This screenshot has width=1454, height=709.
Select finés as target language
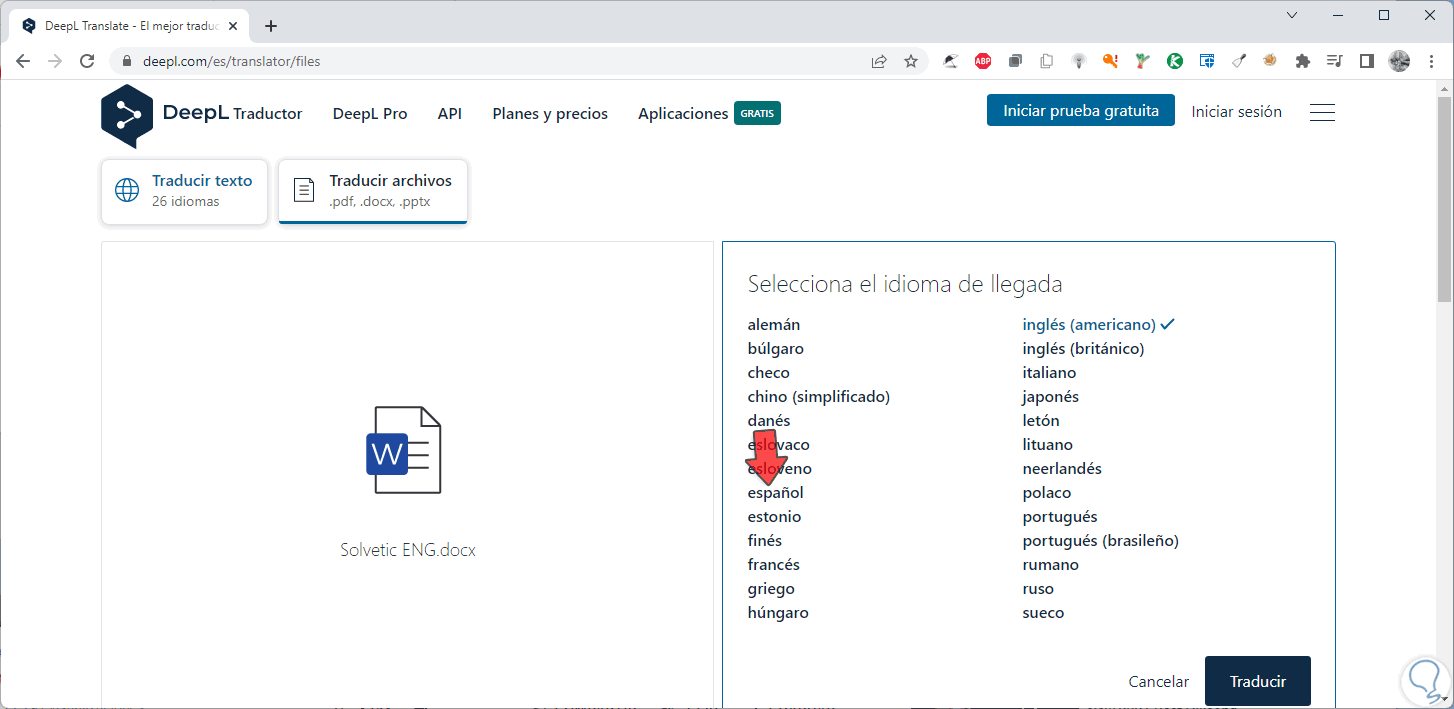765,540
